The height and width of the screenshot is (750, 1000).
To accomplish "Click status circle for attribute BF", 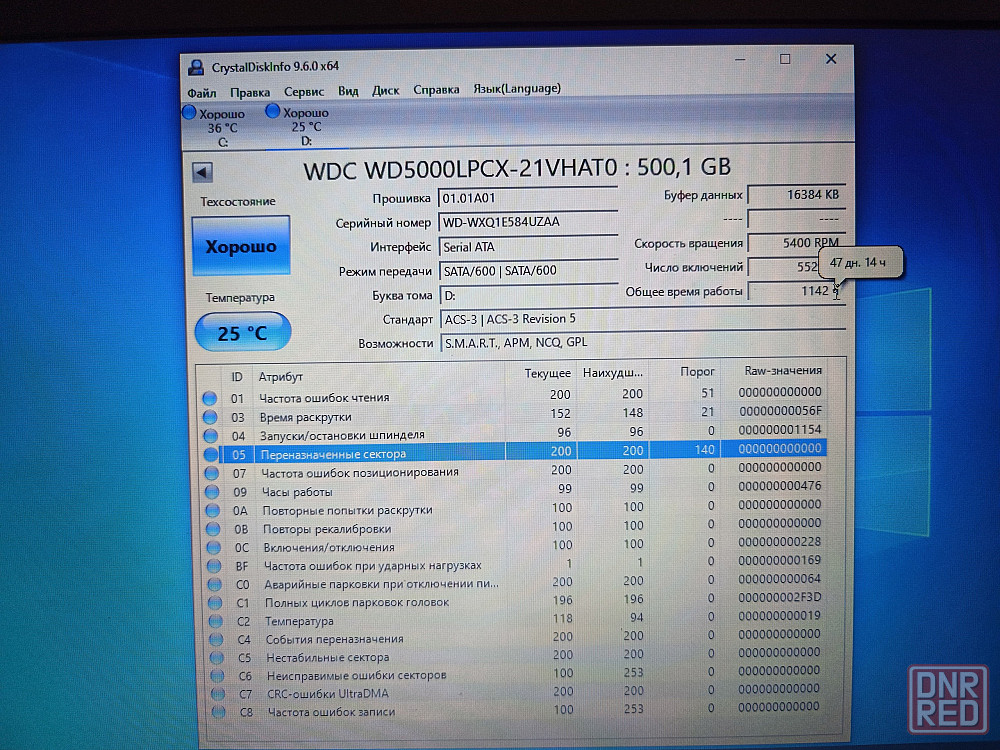I will click(214, 566).
